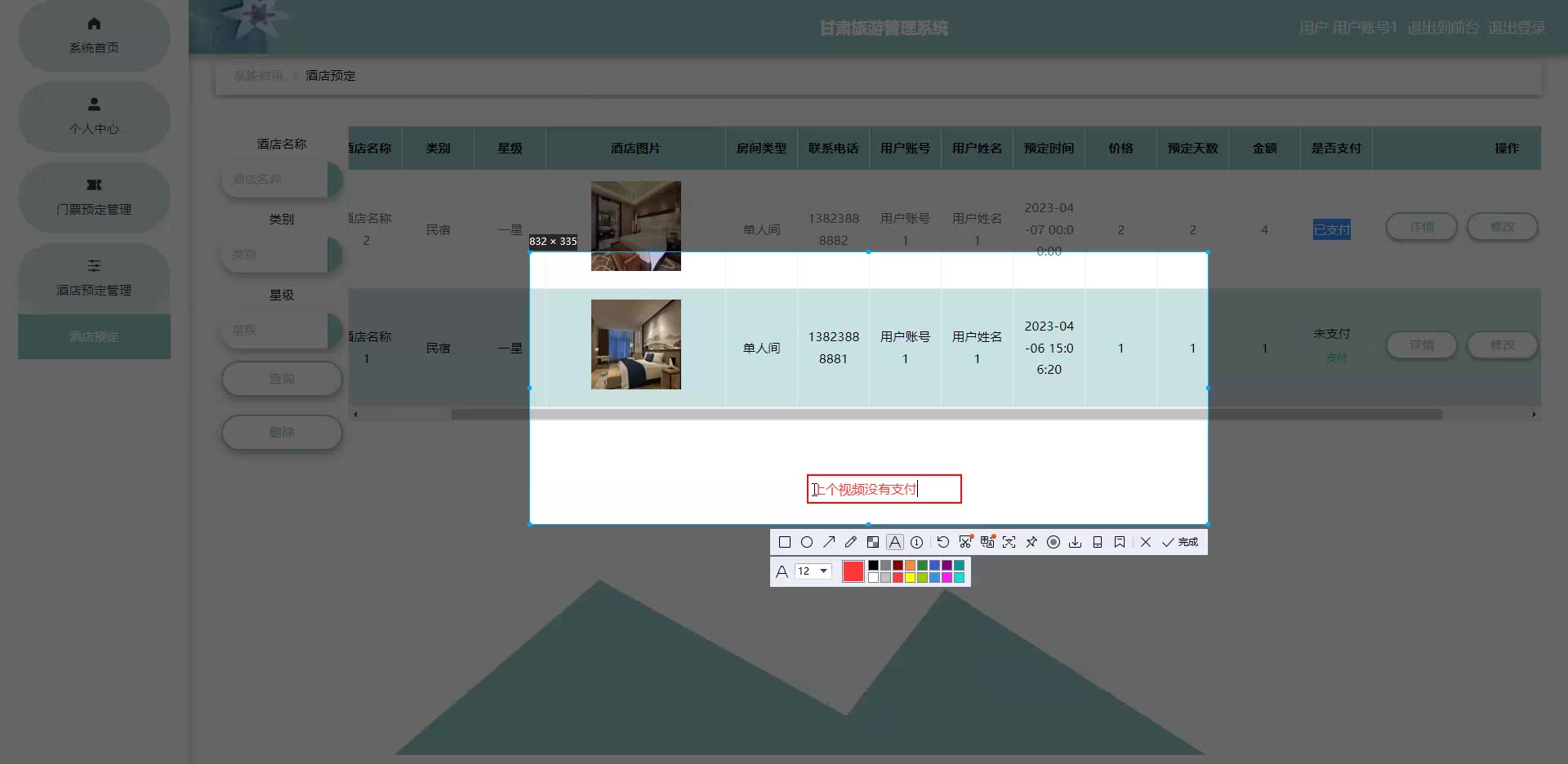1568x764 pixels.
Task: Click the ticket icon in sidebar
Action: (x=94, y=185)
